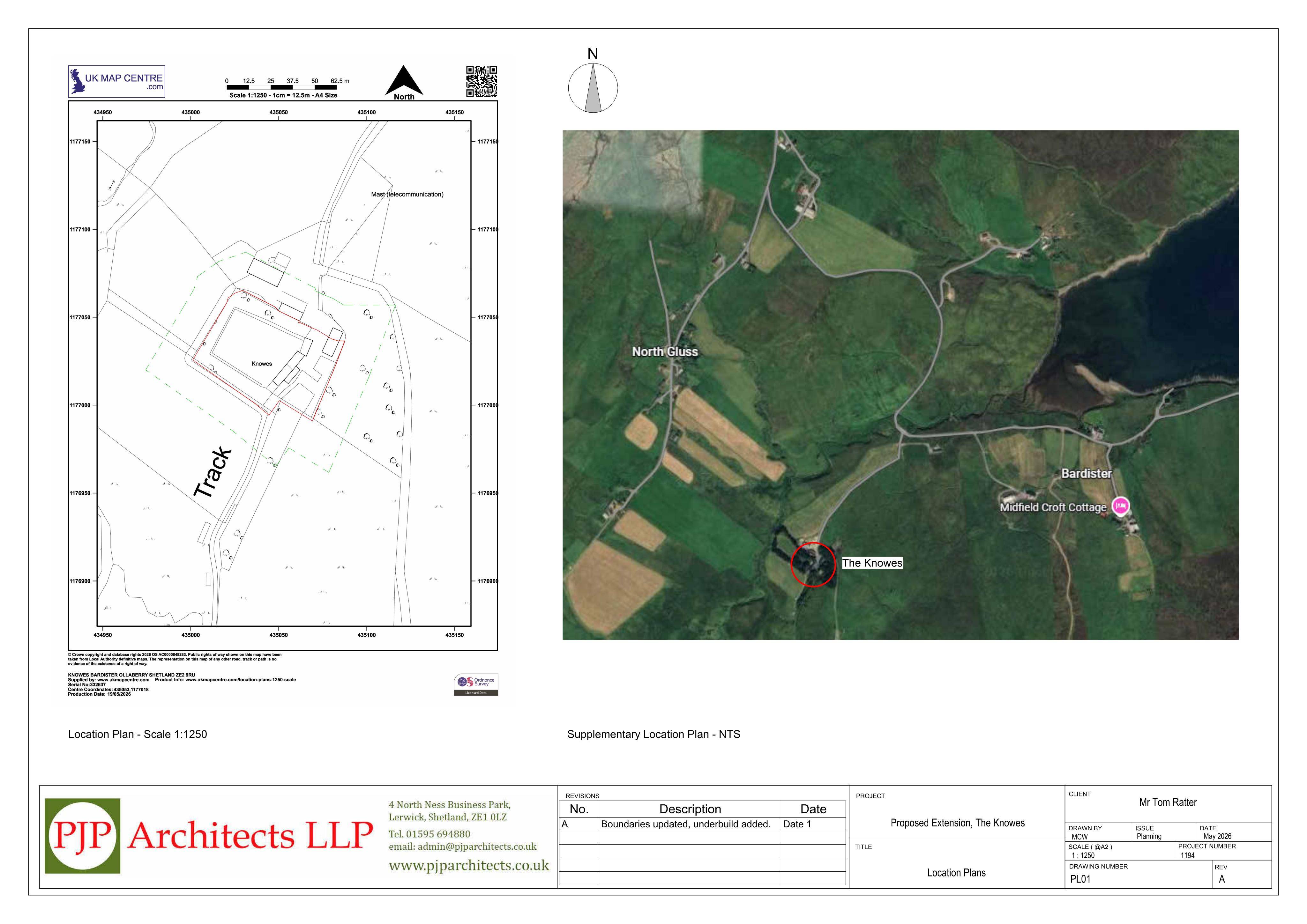Click the circular N compass symbol

click(x=593, y=88)
